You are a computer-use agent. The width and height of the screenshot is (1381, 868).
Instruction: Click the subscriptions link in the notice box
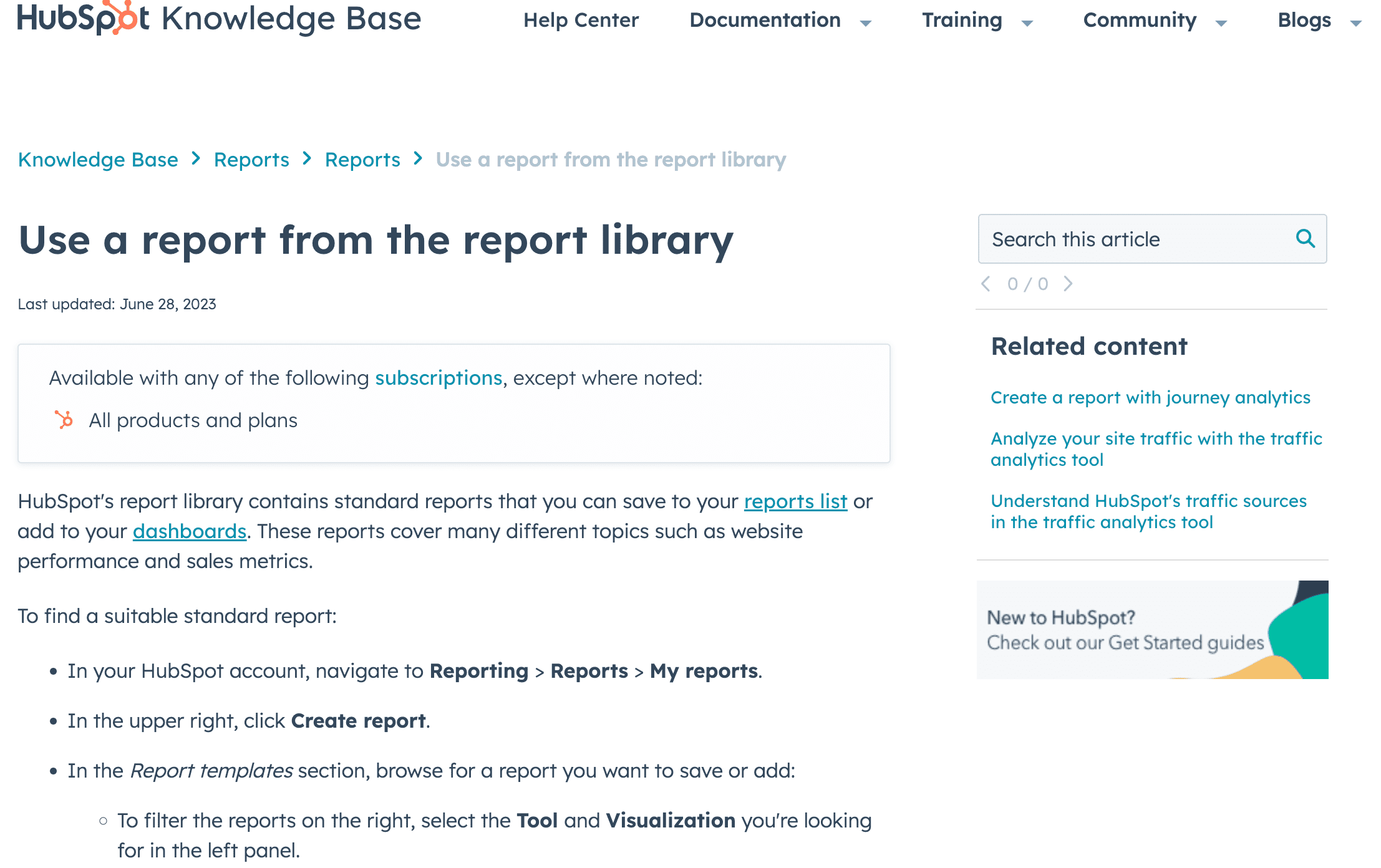click(439, 377)
